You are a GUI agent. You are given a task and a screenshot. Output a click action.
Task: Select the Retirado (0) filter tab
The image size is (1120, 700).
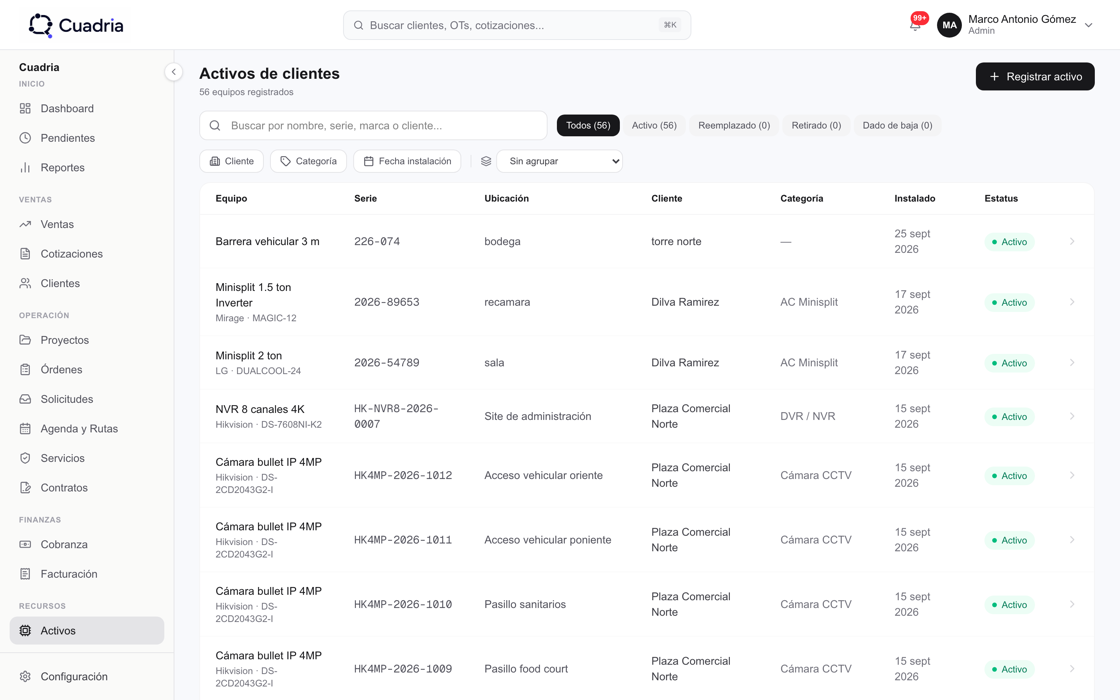(816, 126)
